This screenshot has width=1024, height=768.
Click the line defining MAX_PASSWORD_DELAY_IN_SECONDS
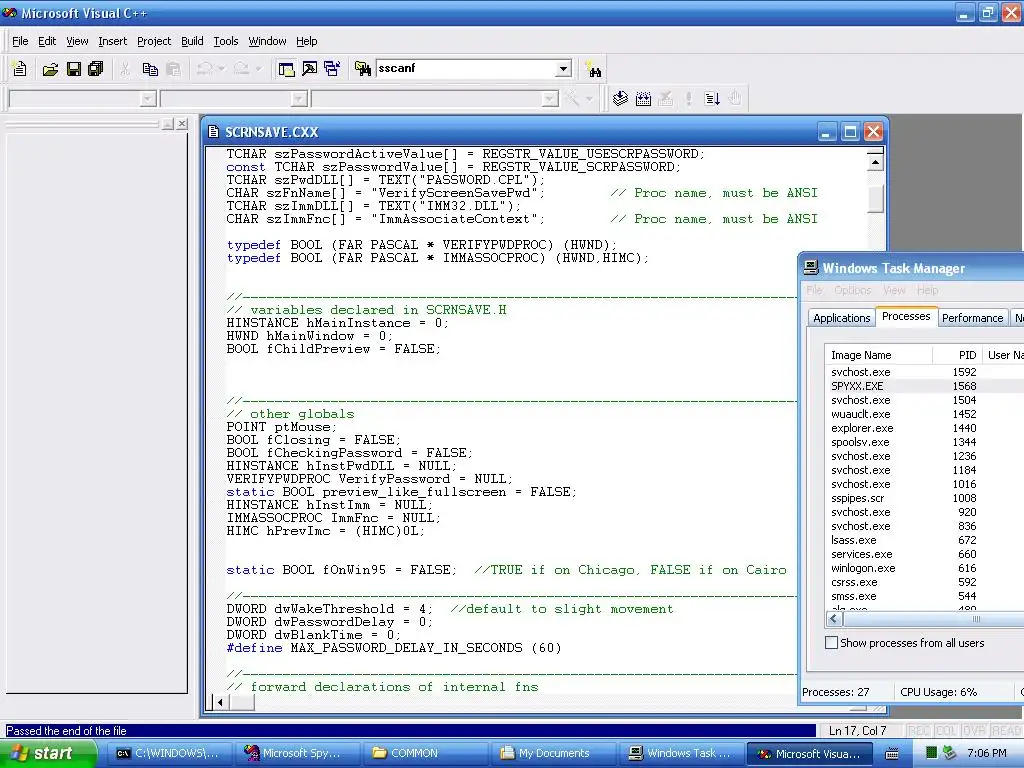tap(394, 648)
